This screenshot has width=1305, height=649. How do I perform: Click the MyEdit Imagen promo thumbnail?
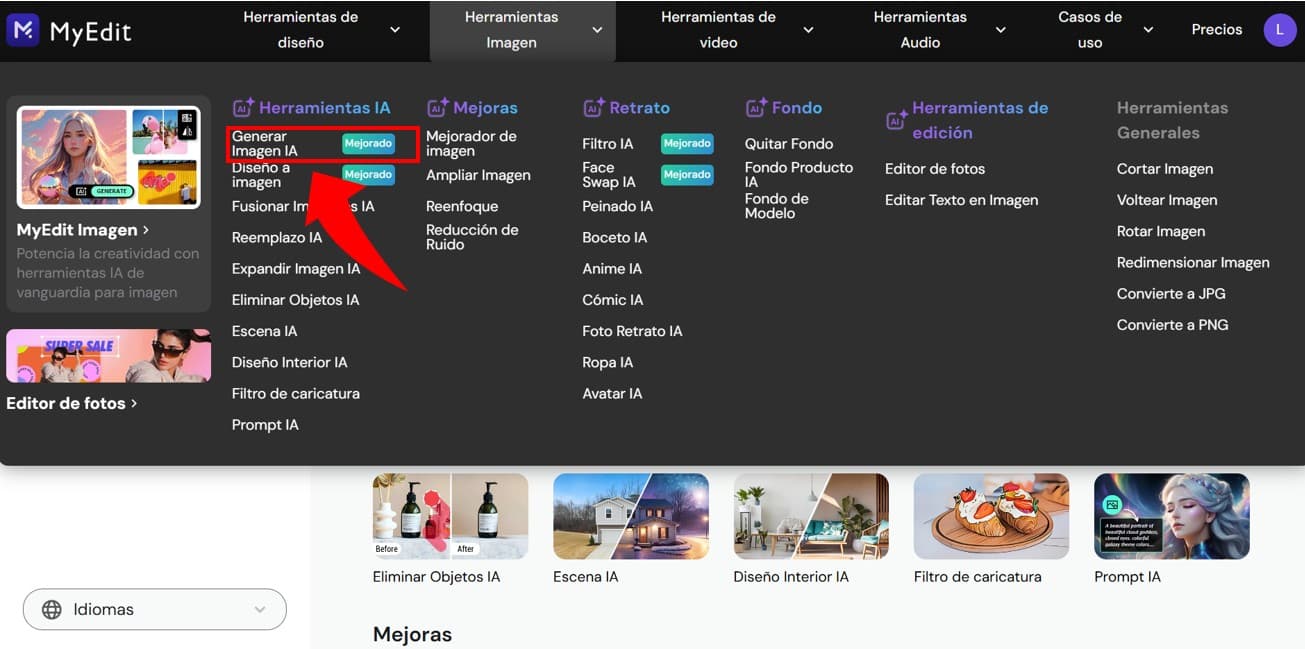(x=109, y=156)
